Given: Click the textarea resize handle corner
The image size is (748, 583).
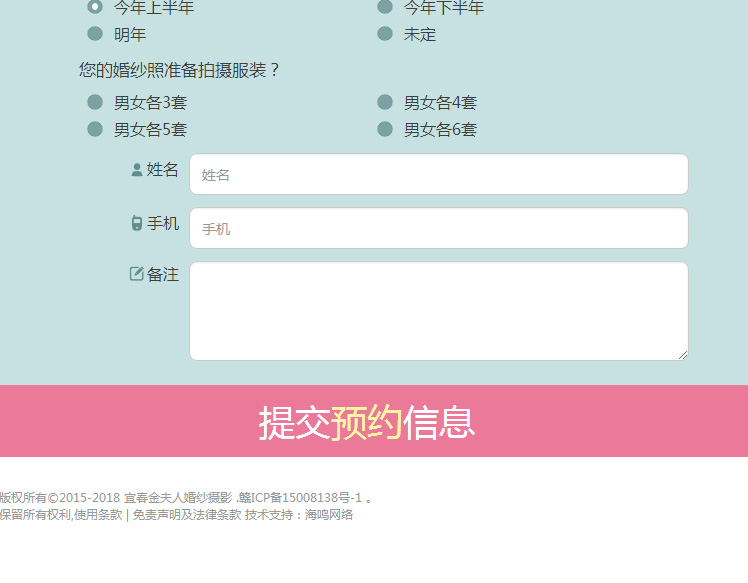Looking at the screenshot, I should [x=683, y=355].
